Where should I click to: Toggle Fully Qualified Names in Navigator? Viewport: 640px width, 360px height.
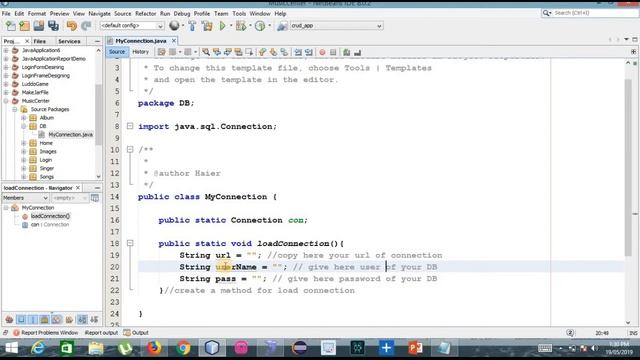click(x=69, y=320)
